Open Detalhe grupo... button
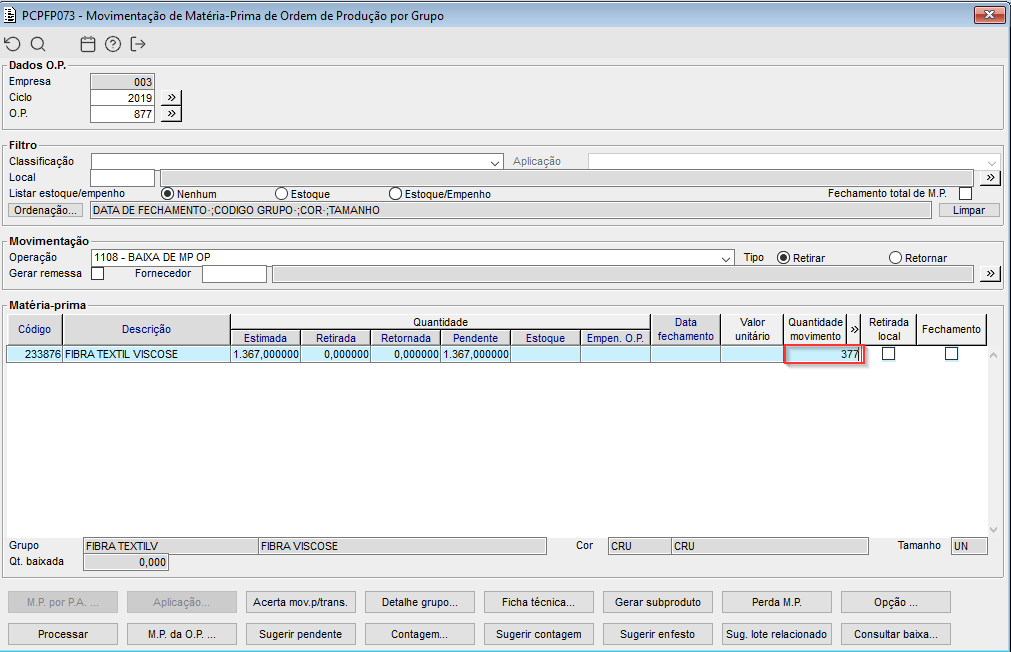The image size is (1011, 652). tap(420, 602)
